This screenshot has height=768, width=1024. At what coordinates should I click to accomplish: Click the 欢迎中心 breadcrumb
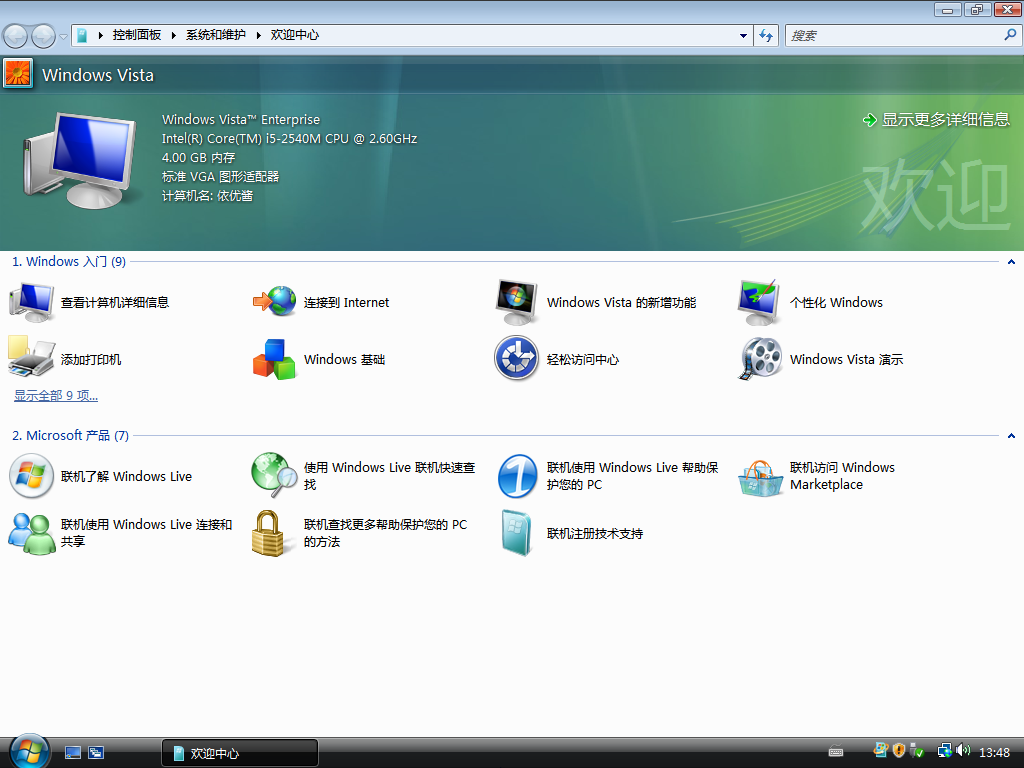[295, 35]
